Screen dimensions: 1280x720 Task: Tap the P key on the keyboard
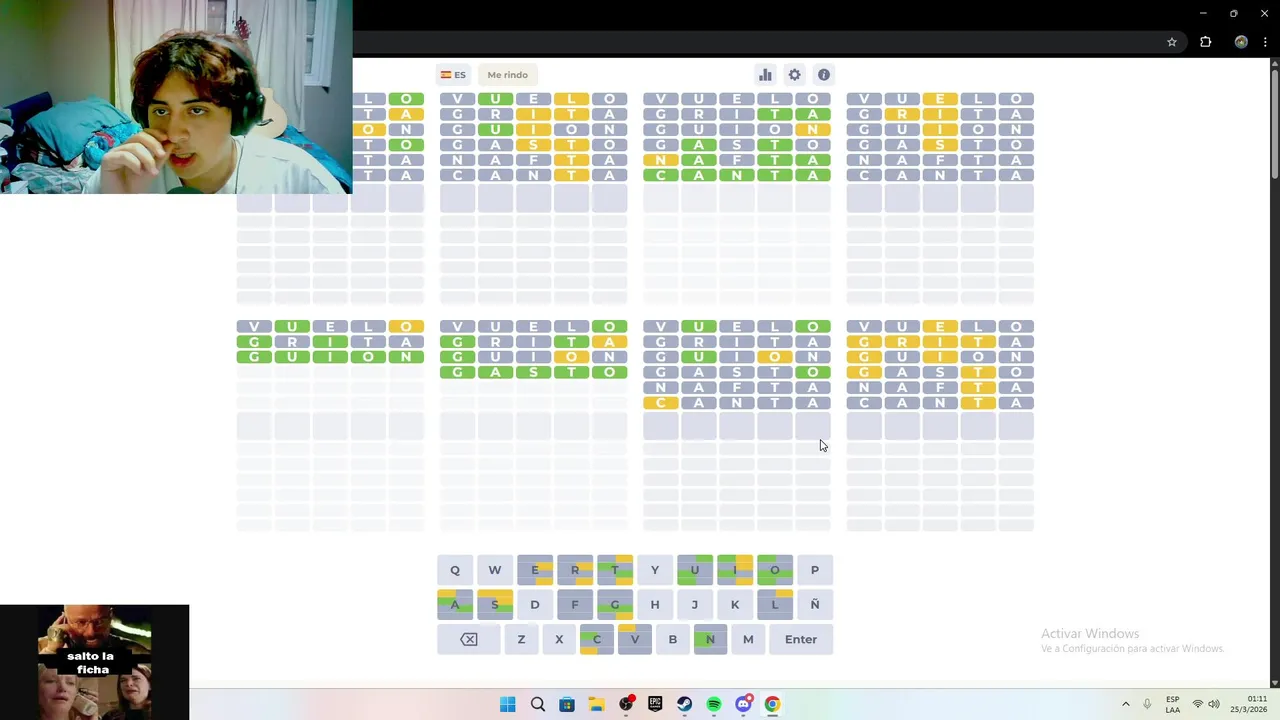coord(815,570)
